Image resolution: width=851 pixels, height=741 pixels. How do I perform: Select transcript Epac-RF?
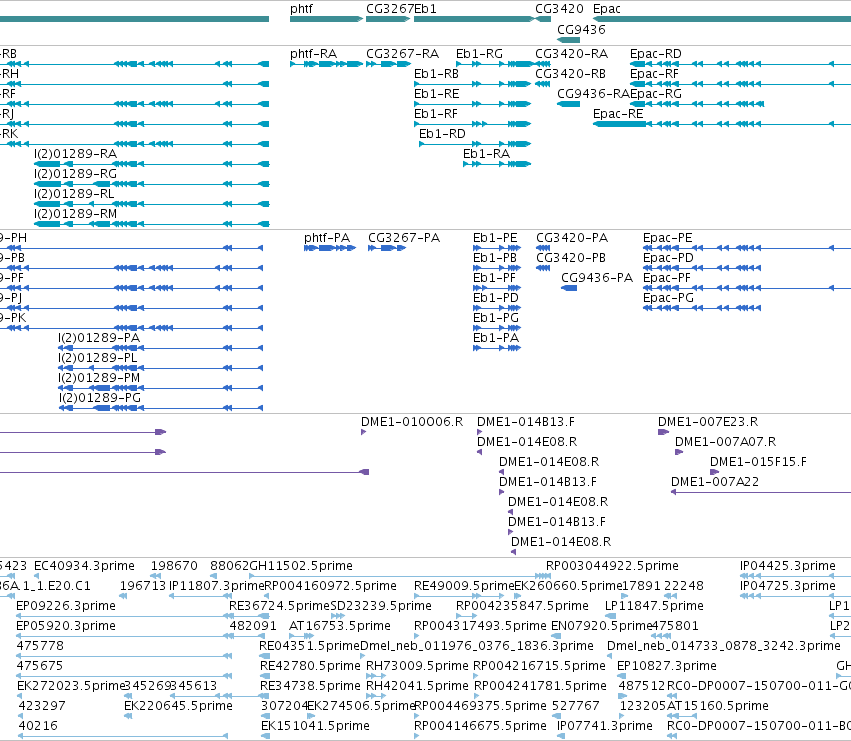pyautogui.click(x=654, y=74)
